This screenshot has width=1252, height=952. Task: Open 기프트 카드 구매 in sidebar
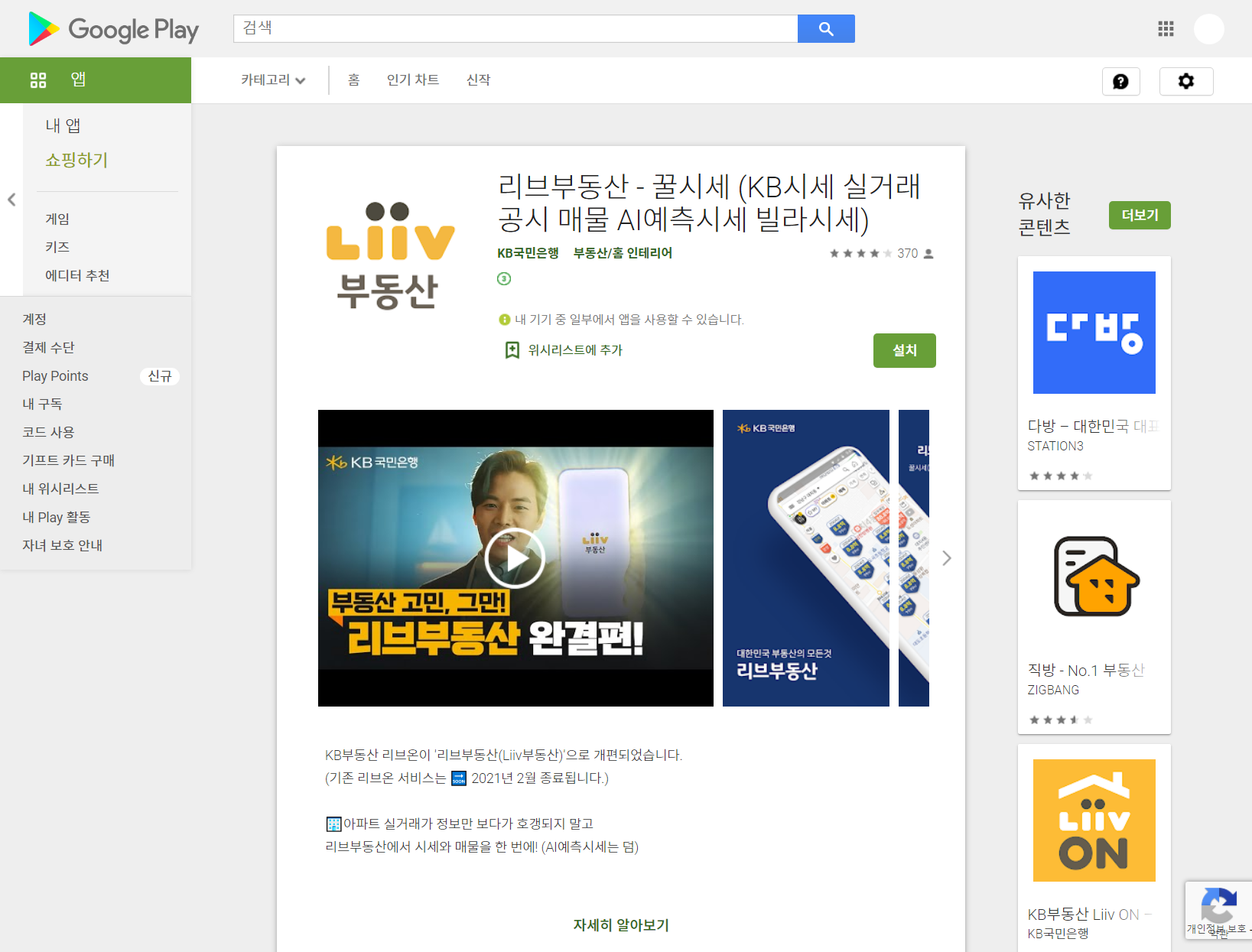click(x=68, y=460)
